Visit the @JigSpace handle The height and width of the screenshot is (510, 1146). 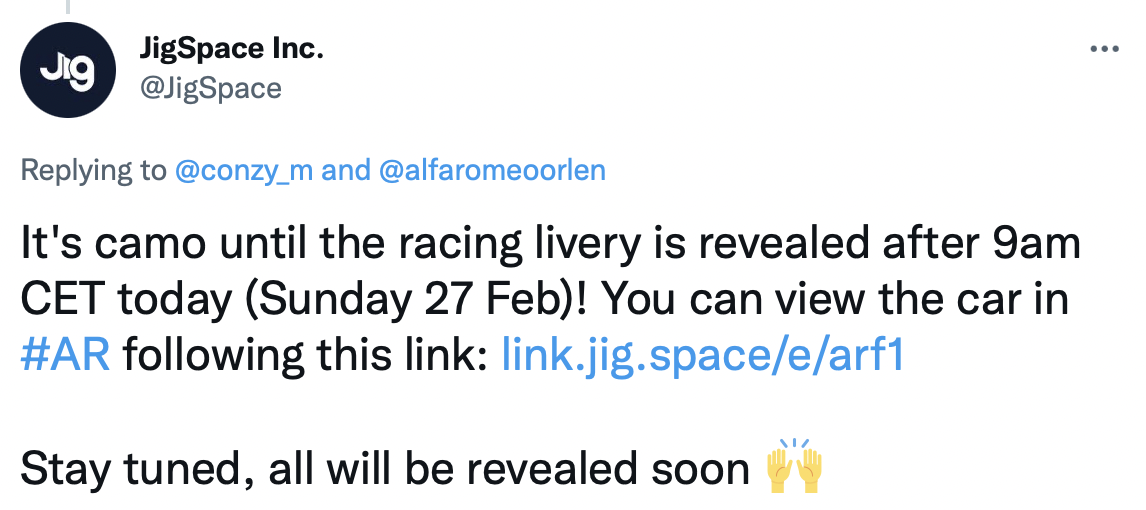(x=213, y=89)
